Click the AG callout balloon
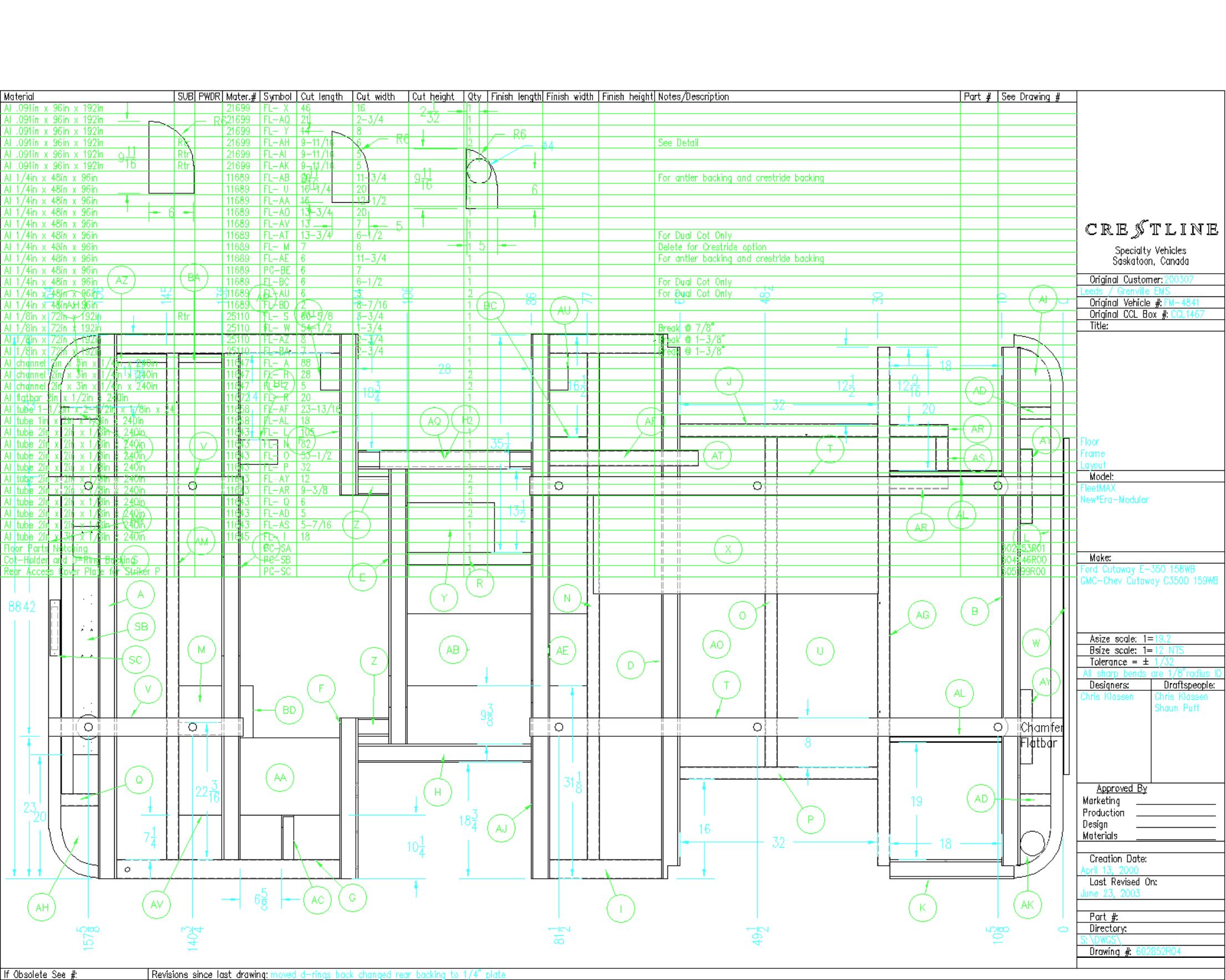Viewport: 1226px width, 980px height. pos(922,614)
